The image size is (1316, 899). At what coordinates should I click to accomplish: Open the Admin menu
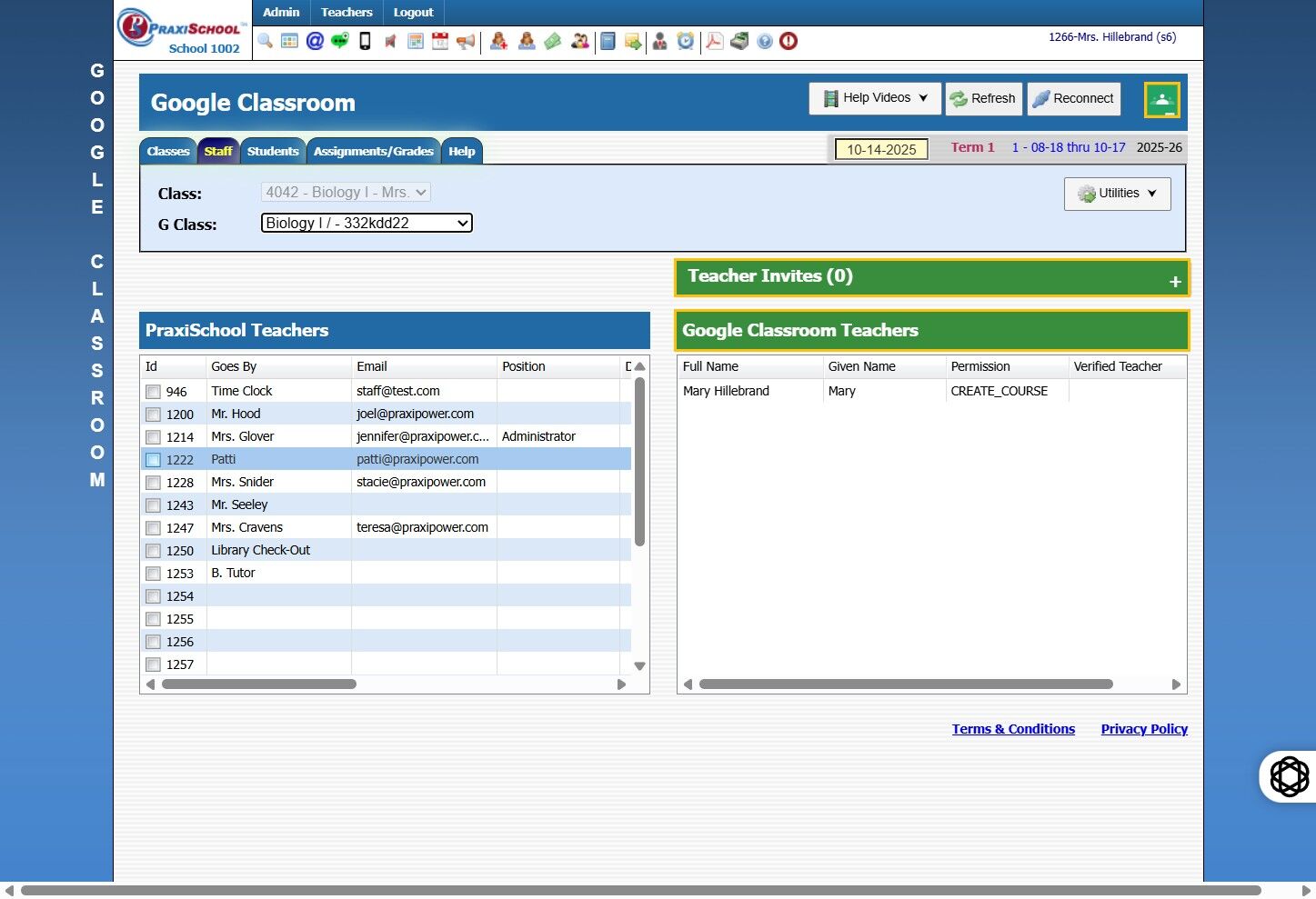tap(281, 13)
